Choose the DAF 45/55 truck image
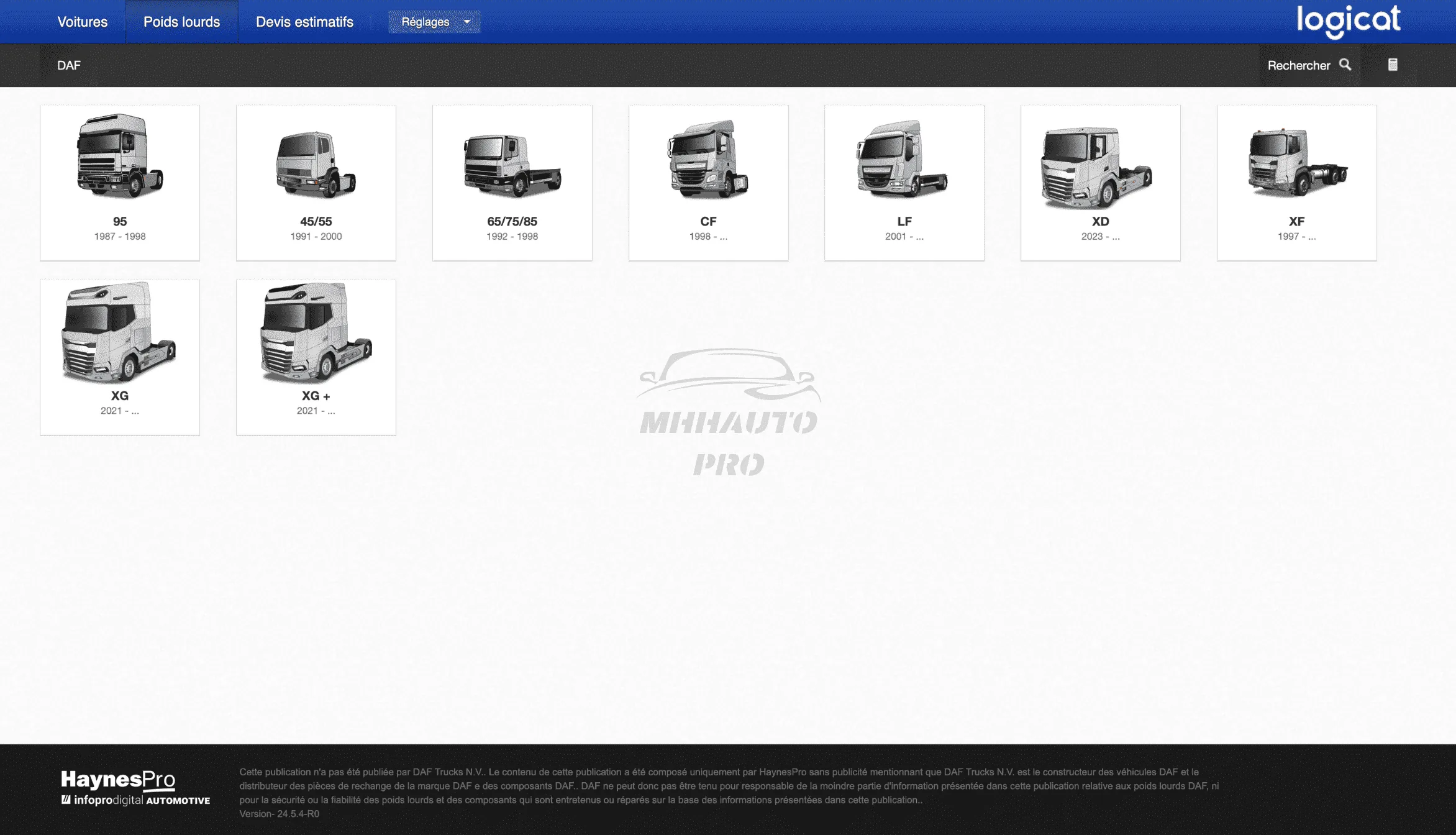Image resolution: width=1456 pixels, height=835 pixels. tap(316, 164)
